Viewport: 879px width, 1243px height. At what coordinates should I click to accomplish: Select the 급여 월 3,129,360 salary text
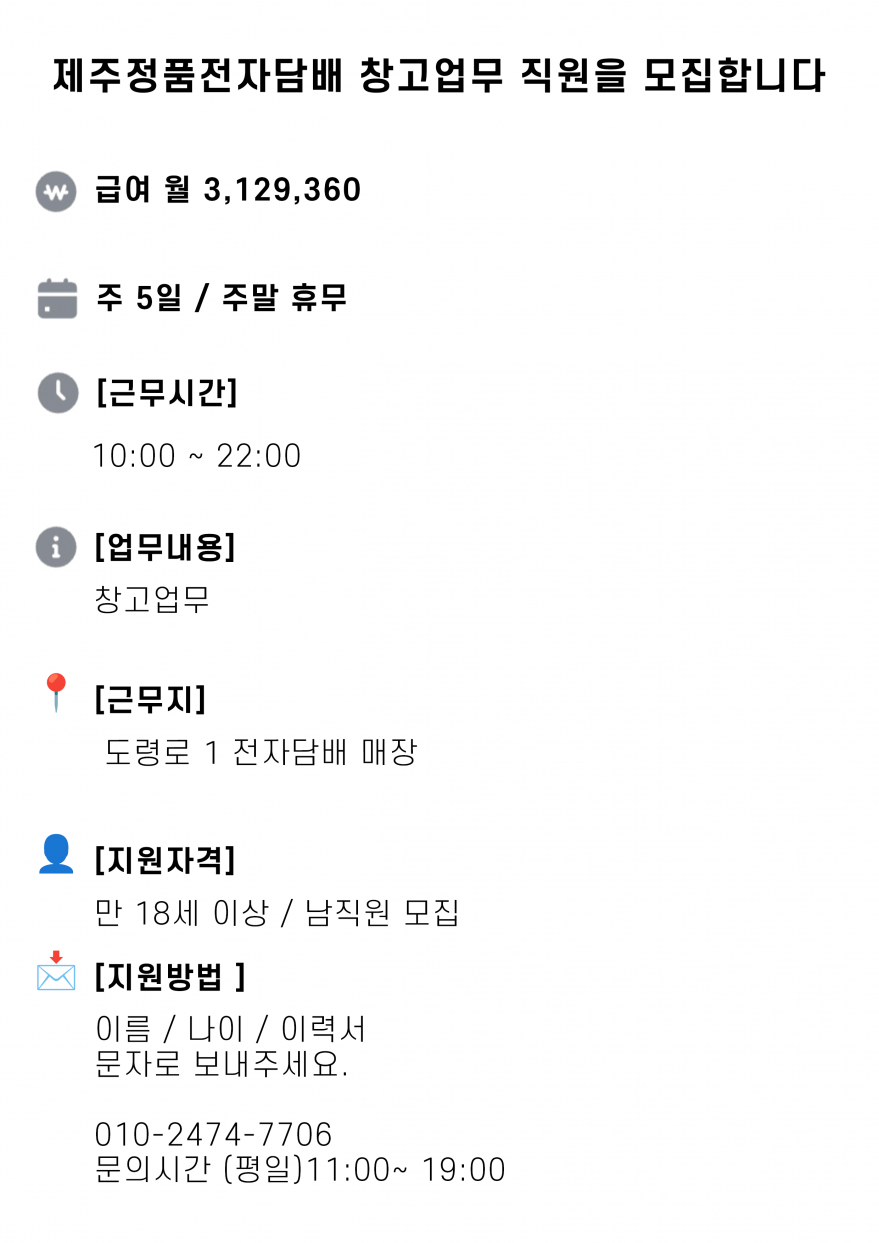click(228, 190)
